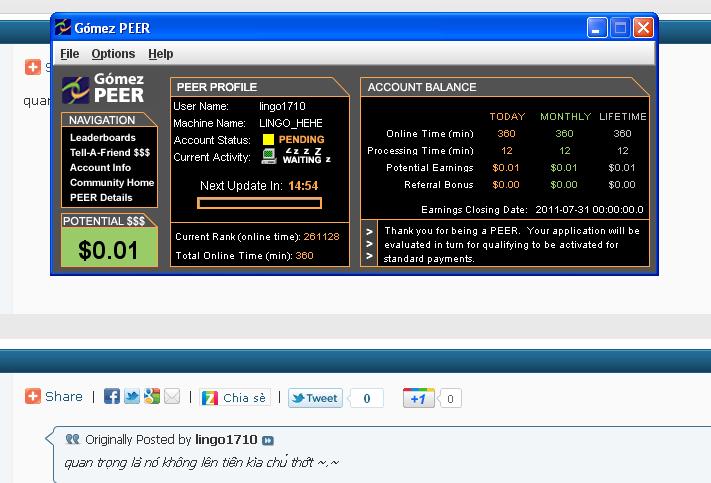Click the Gómez PEER logo in sidebar
The height and width of the screenshot is (483, 711).
pos(103,88)
